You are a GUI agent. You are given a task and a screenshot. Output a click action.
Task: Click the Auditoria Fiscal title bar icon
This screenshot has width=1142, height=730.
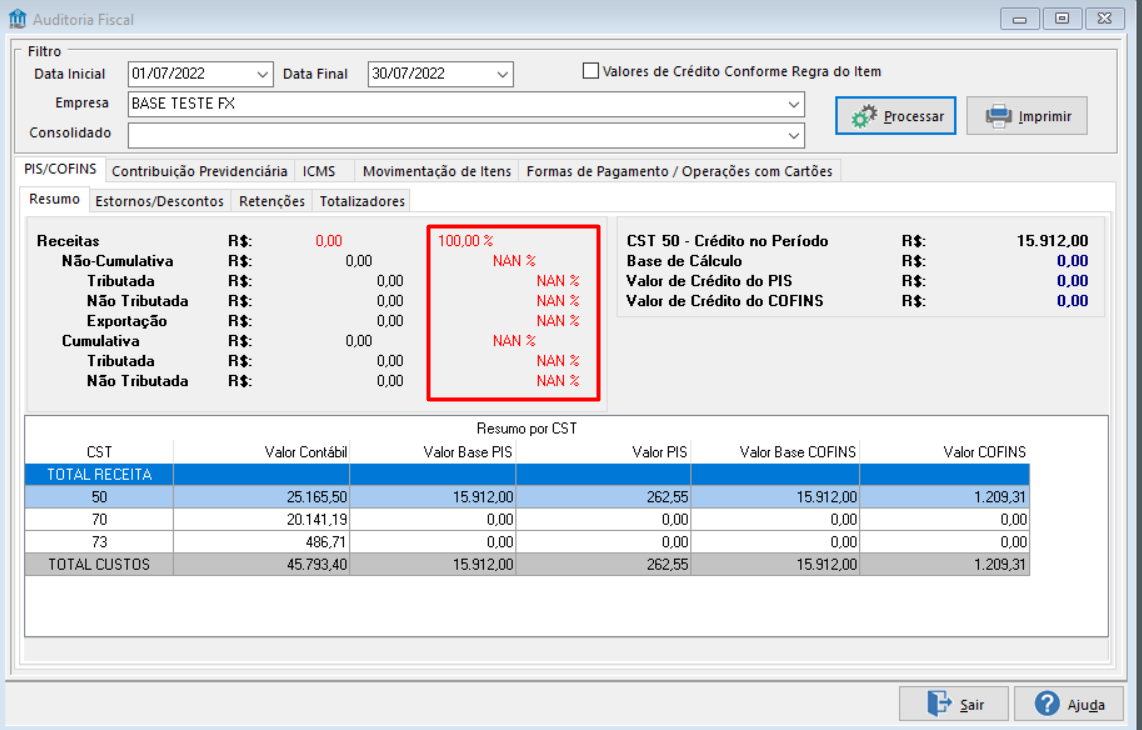coord(17,19)
